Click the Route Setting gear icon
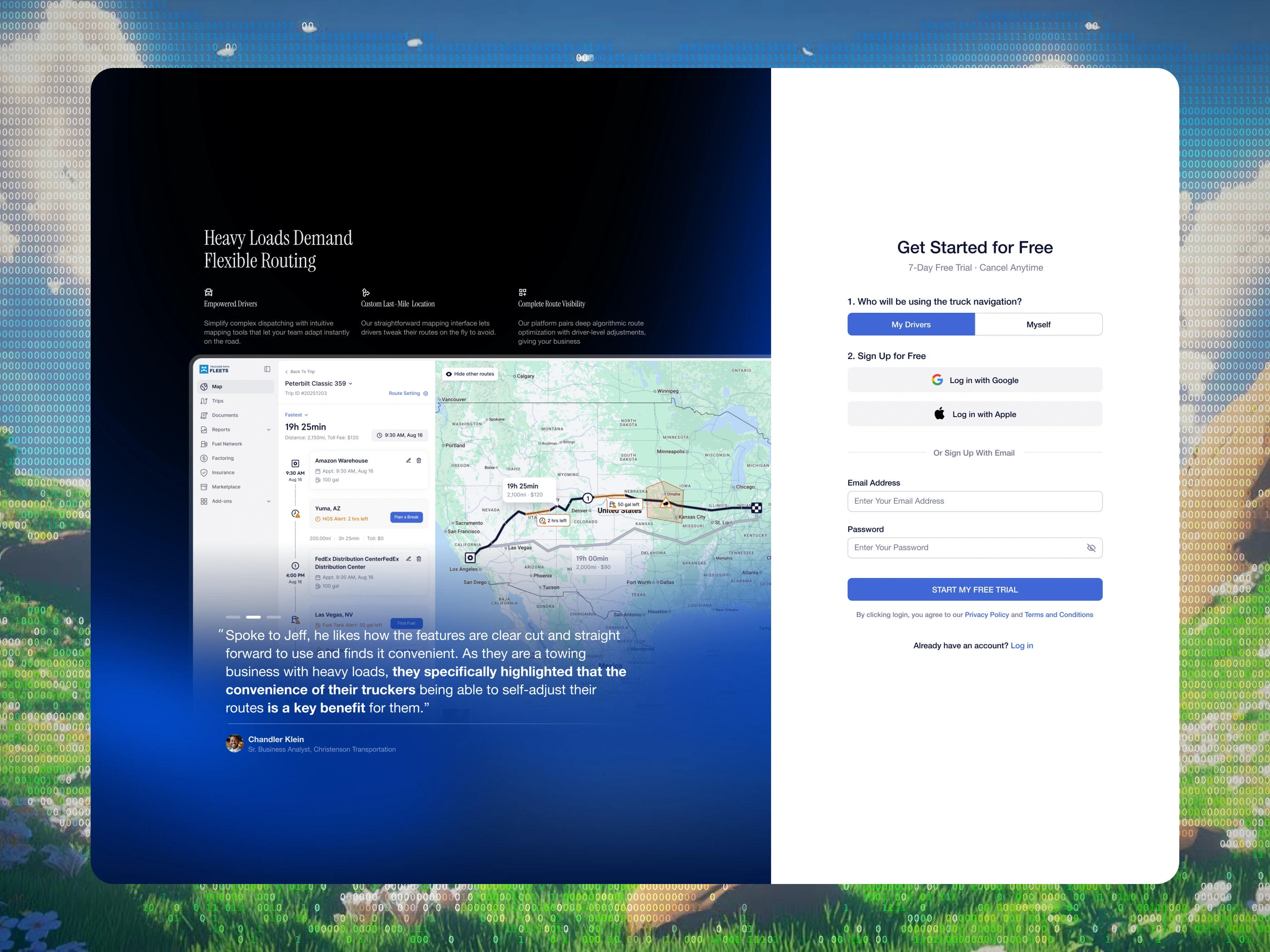The width and height of the screenshot is (1270, 952). click(x=425, y=393)
